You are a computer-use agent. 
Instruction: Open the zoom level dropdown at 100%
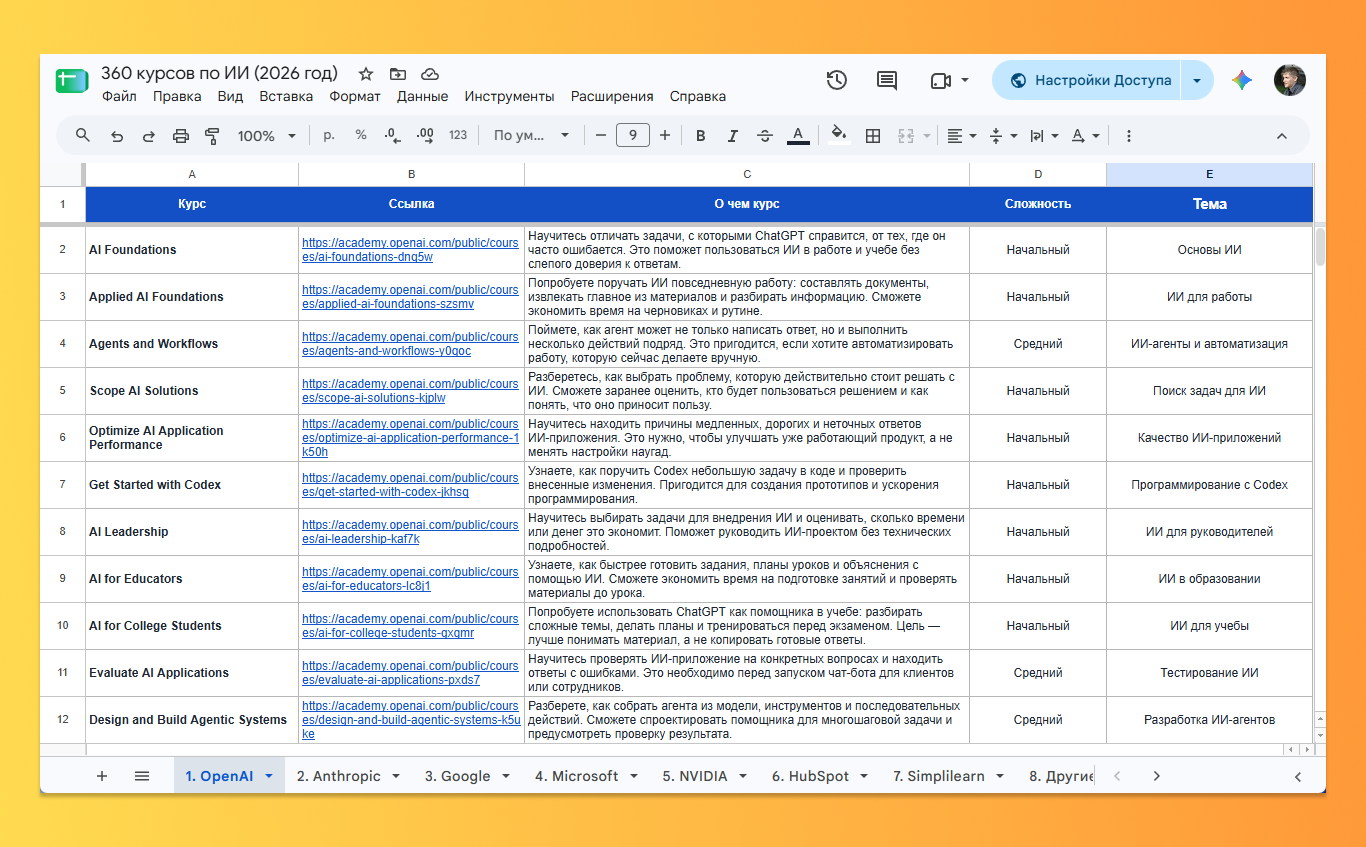pyautogui.click(x=266, y=136)
